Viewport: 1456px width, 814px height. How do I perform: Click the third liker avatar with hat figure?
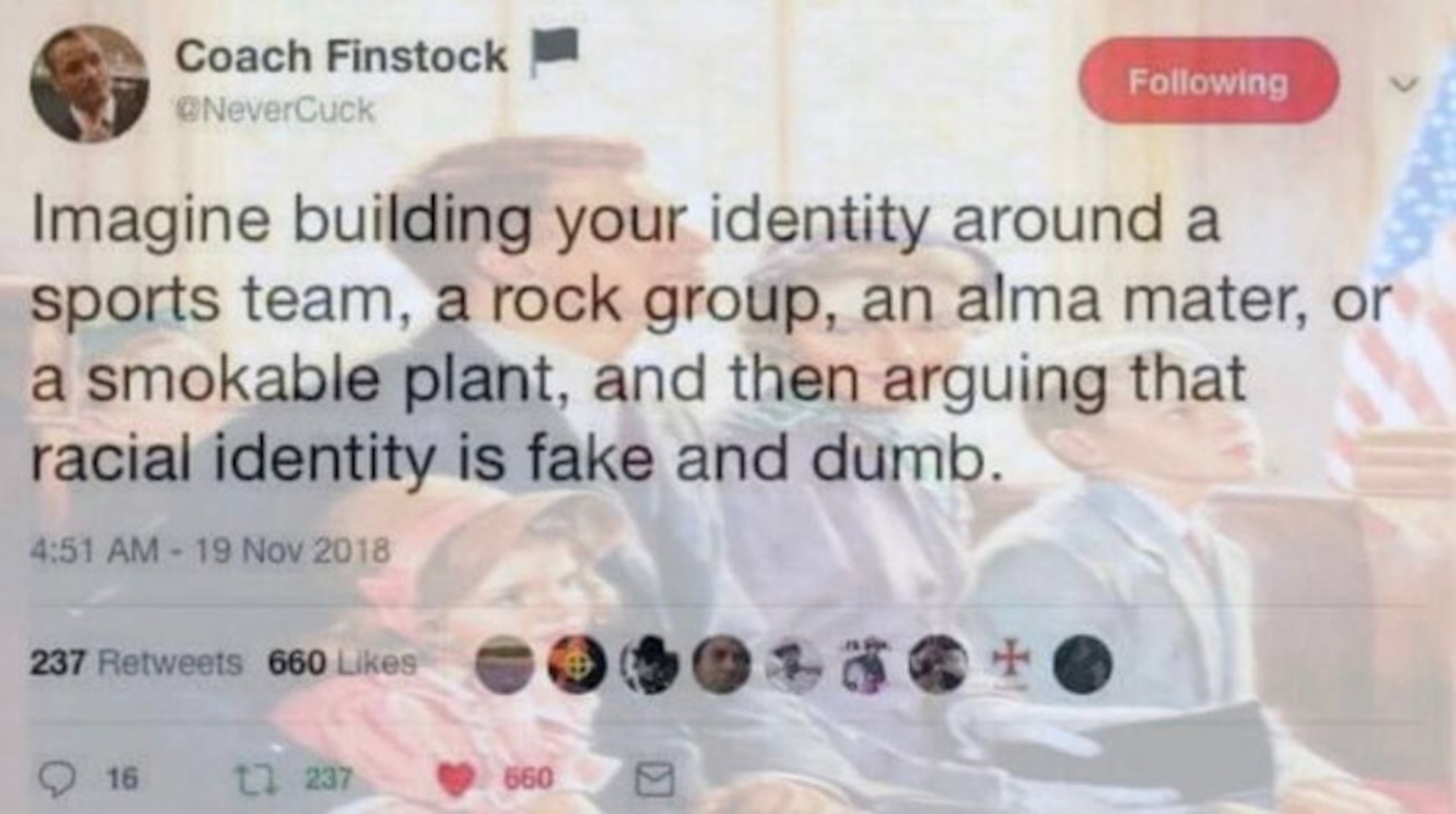point(650,664)
